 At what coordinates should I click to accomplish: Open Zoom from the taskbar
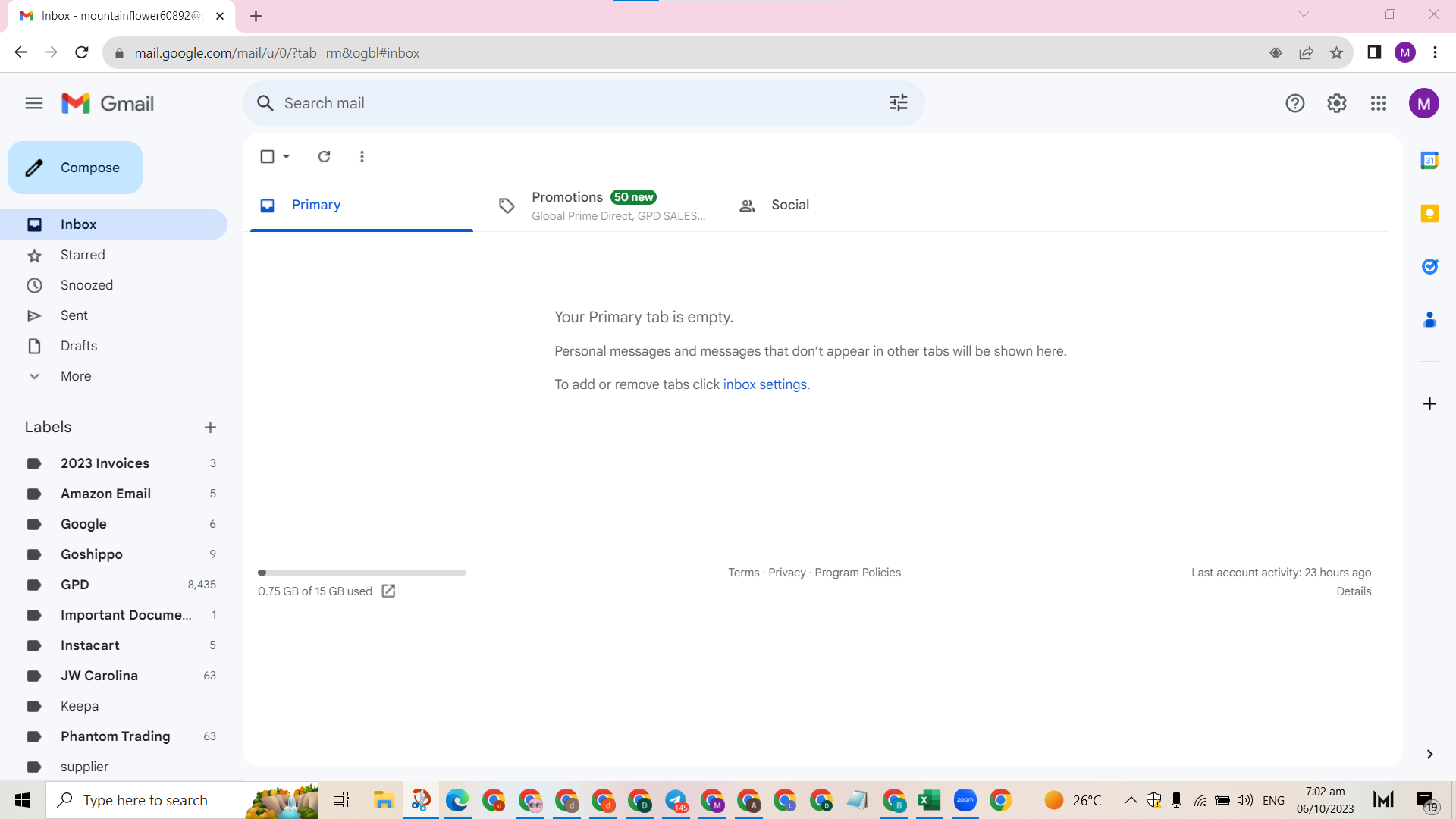(965, 800)
